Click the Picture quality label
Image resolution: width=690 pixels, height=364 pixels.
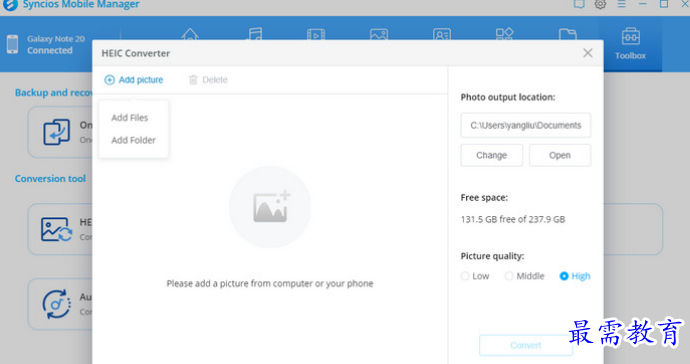(x=492, y=256)
